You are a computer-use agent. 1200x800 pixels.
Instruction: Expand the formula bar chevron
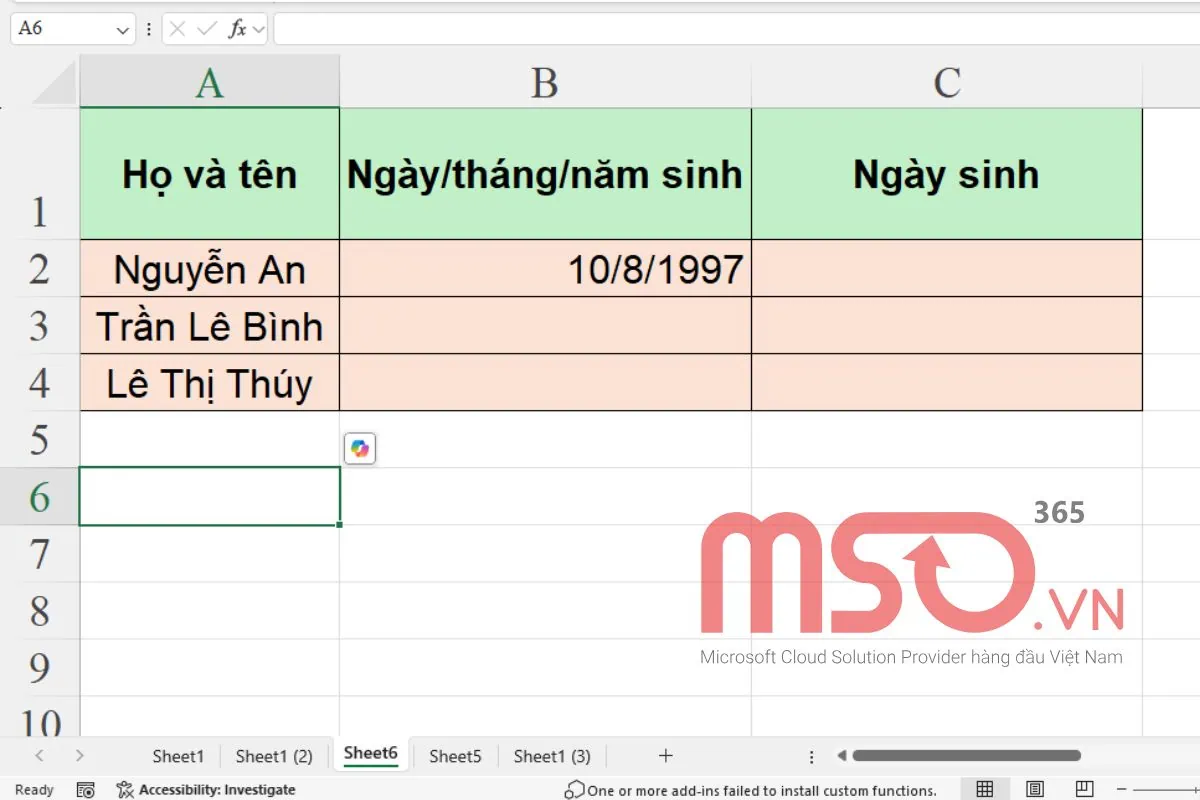point(258,28)
